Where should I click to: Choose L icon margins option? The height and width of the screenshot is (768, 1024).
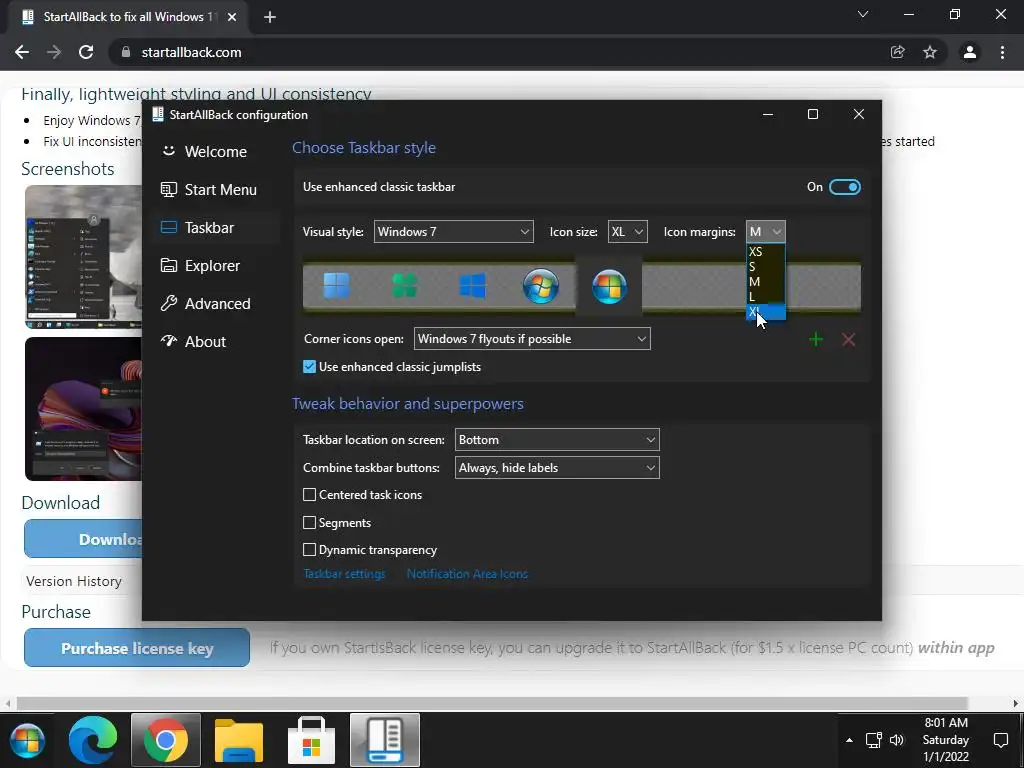tap(765, 296)
